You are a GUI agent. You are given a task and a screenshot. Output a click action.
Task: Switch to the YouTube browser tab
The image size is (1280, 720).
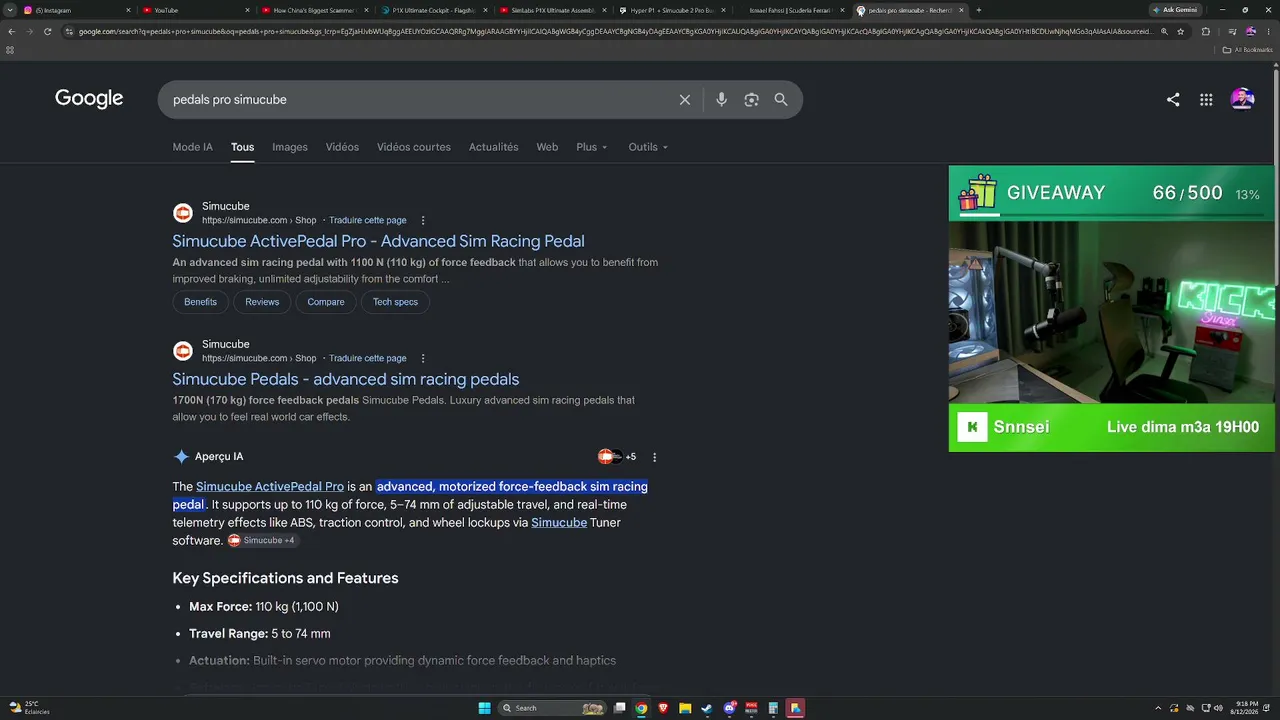tap(195, 10)
